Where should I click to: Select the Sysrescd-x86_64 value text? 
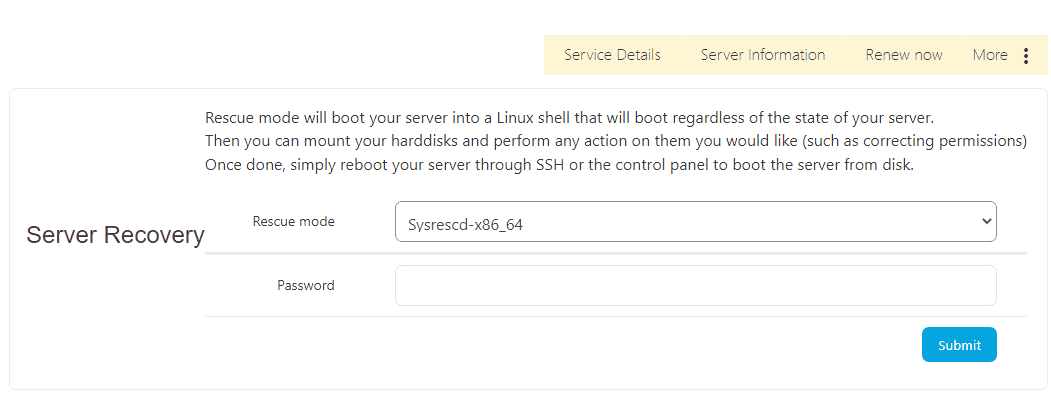click(466, 225)
